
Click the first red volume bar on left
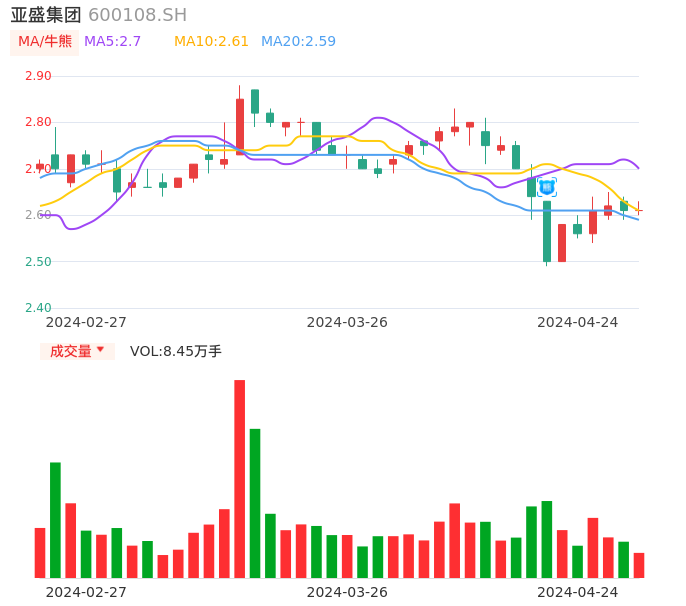pos(40,552)
